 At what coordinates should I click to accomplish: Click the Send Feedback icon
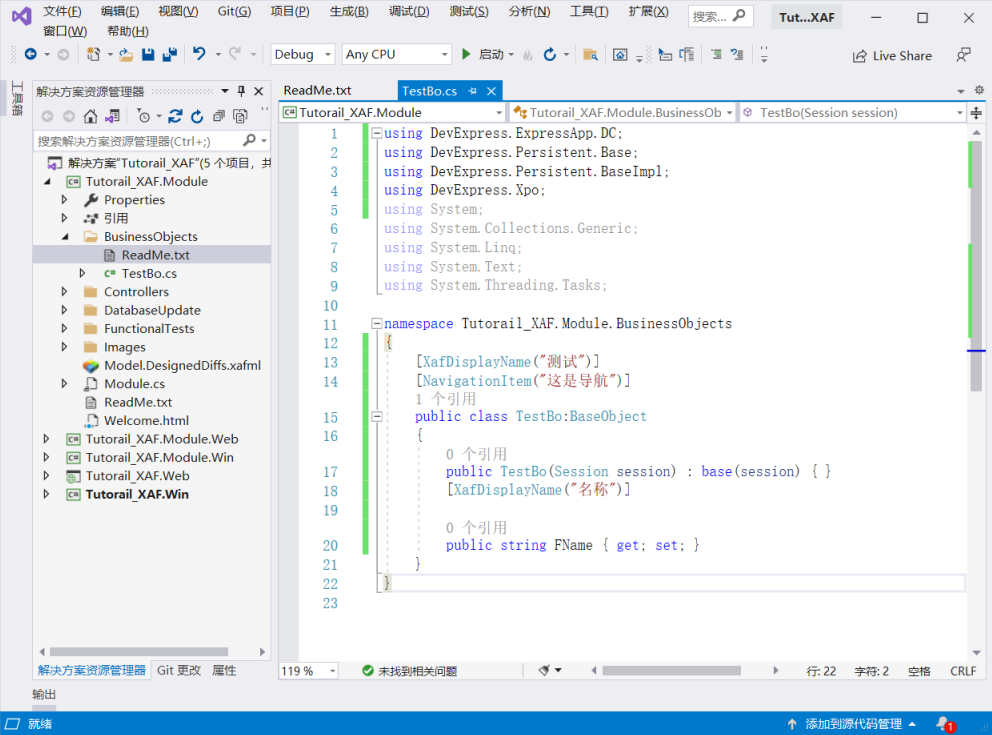coord(963,55)
